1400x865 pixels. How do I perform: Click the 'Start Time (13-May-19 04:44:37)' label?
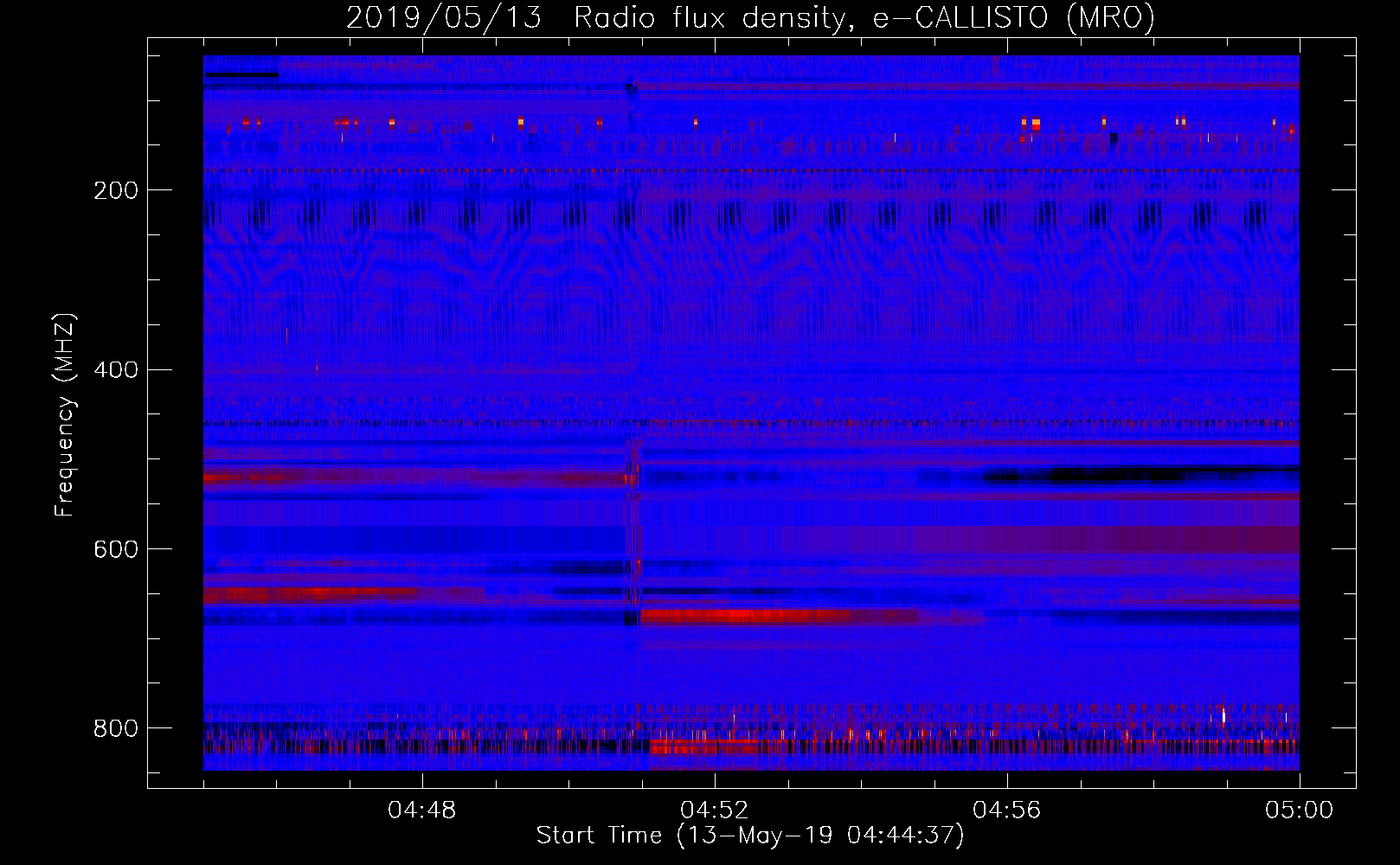pos(750,836)
